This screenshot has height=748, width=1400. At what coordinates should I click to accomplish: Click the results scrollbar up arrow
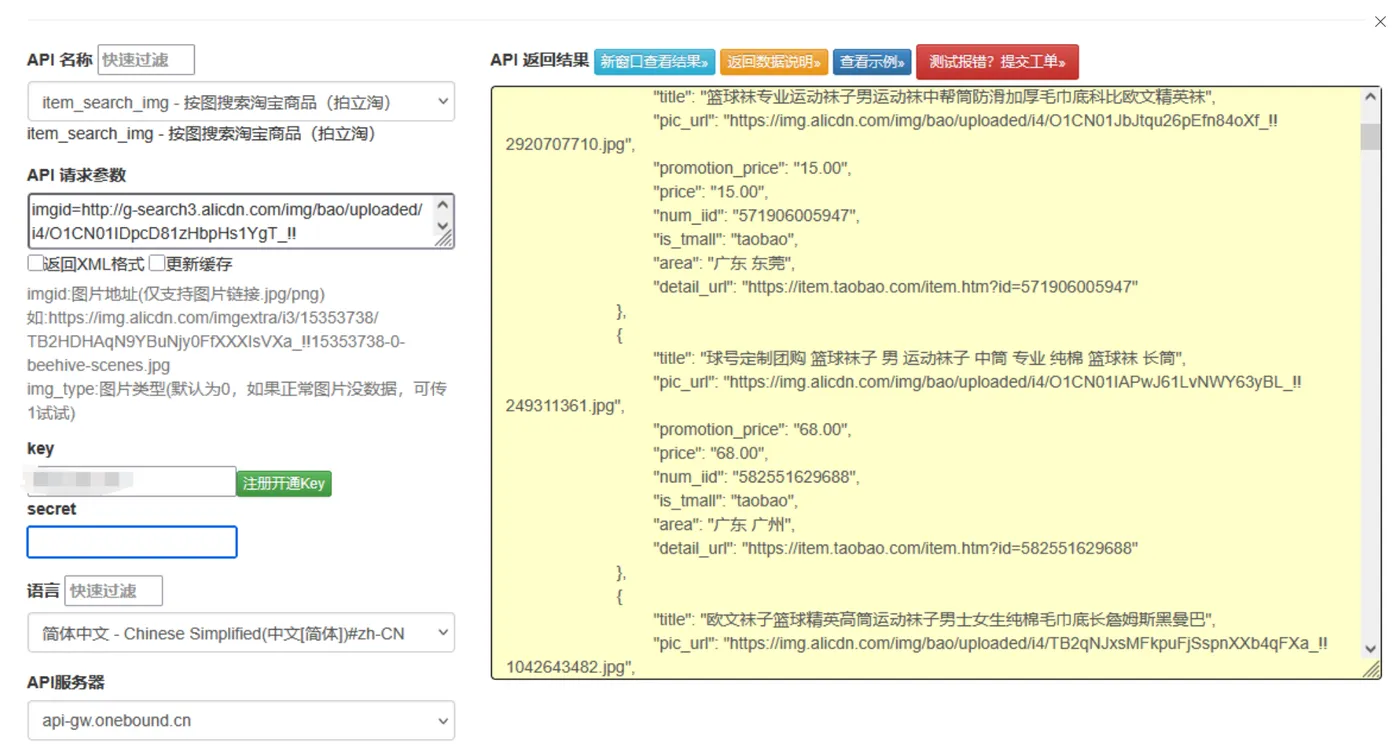point(1370,98)
